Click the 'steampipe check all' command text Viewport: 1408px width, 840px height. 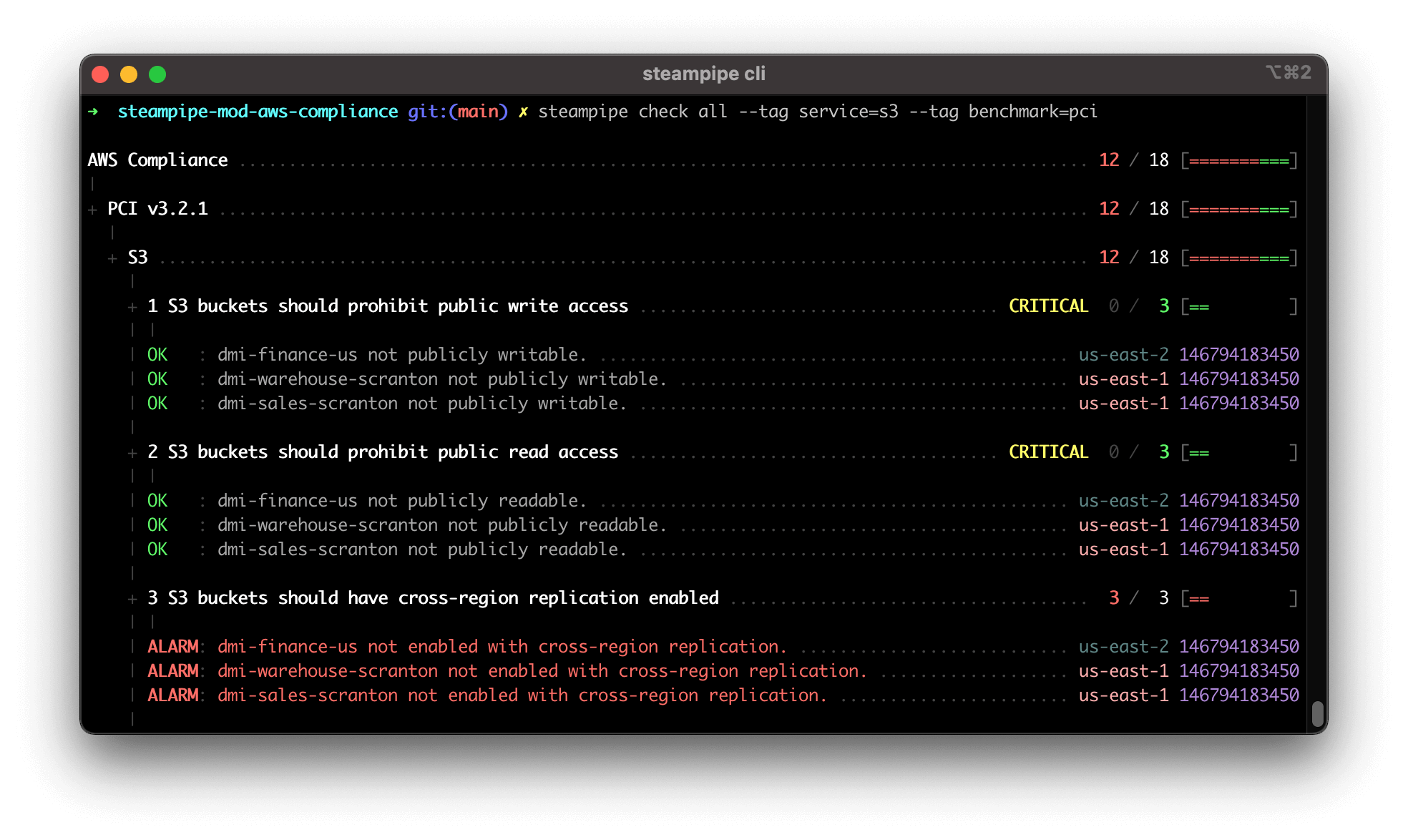[632, 112]
